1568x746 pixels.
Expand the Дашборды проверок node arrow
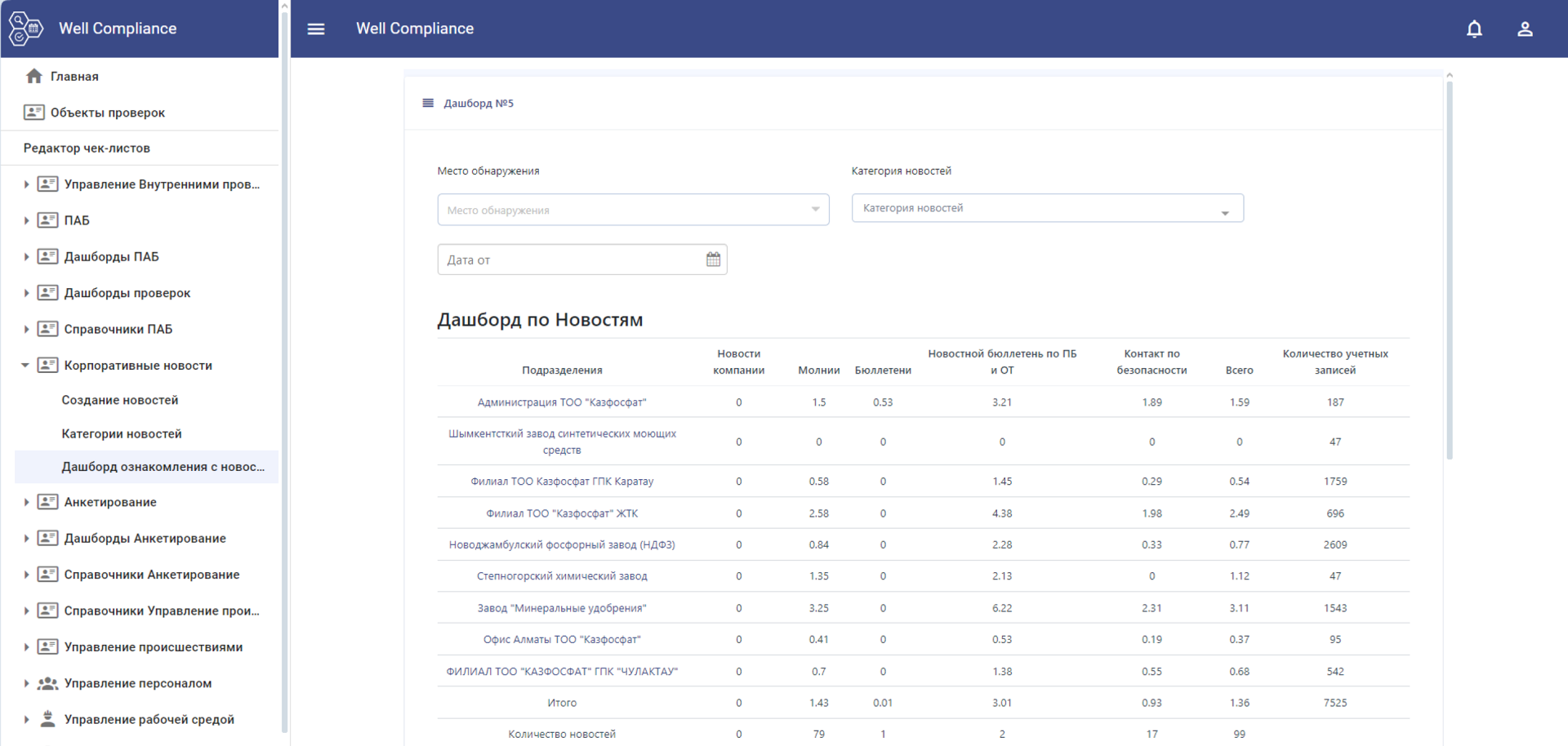point(26,293)
